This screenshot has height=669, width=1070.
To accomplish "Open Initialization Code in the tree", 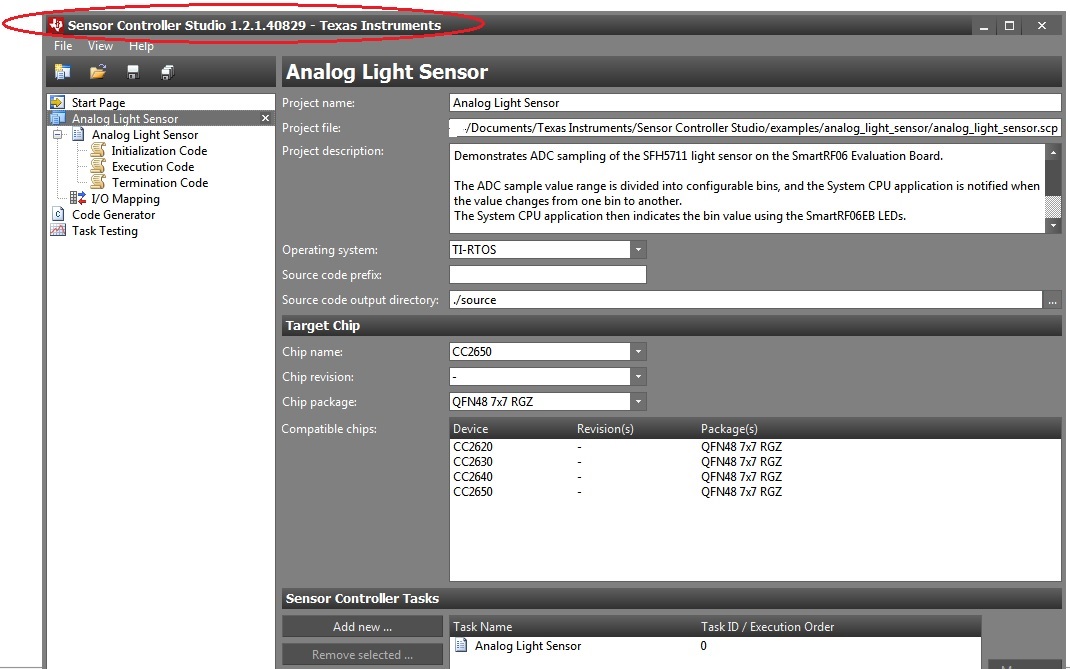I will 159,150.
